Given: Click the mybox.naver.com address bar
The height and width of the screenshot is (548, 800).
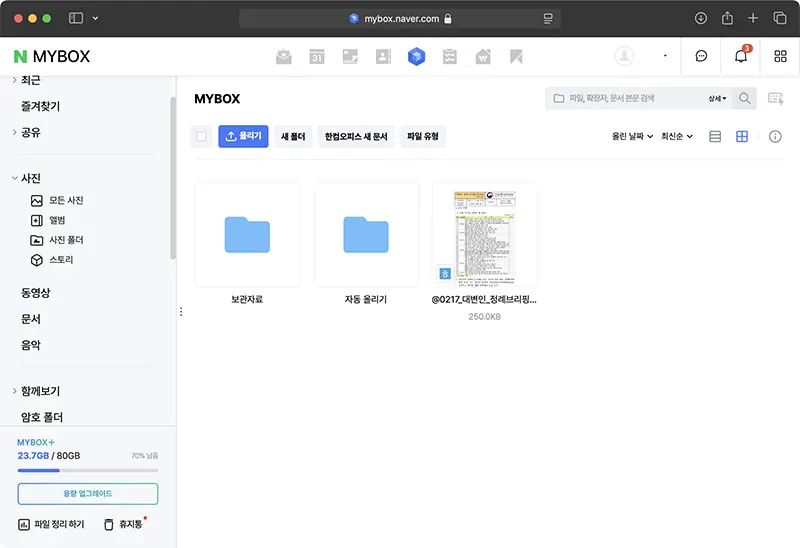Looking at the screenshot, I should pos(400,18).
